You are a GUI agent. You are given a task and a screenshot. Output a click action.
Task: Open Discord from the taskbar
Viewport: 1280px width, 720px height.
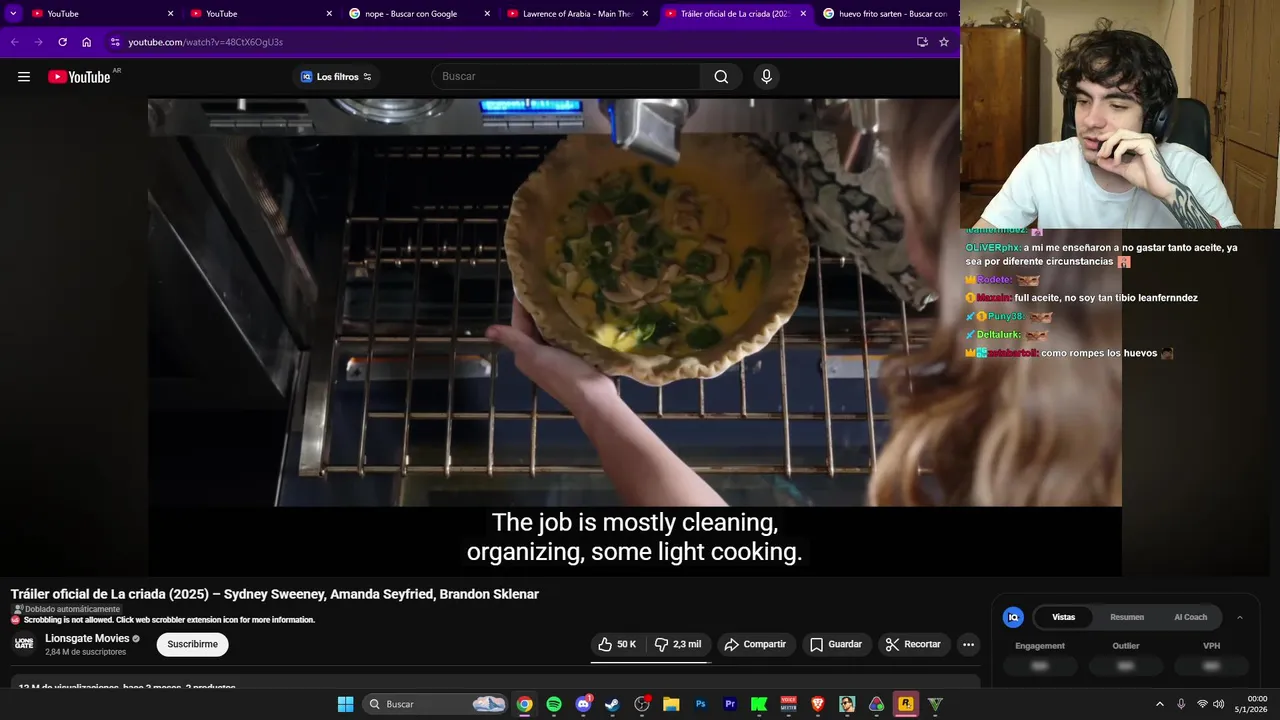tap(583, 704)
